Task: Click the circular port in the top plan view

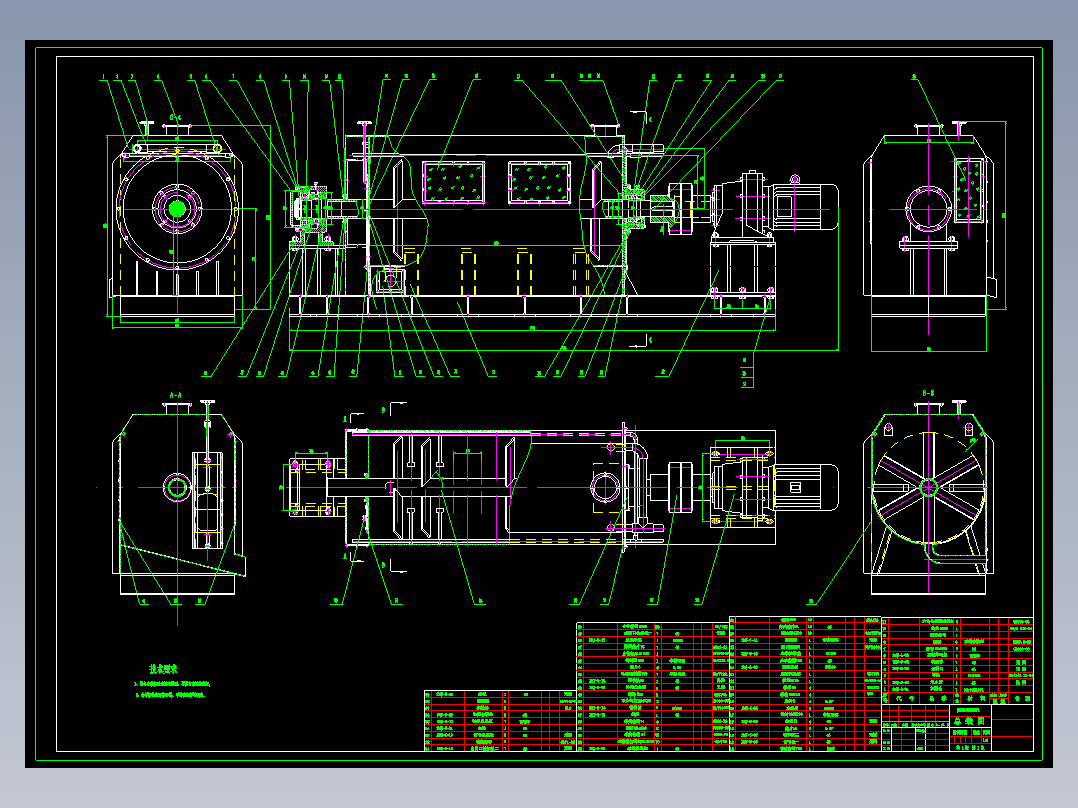Action: (x=605, y=488)
